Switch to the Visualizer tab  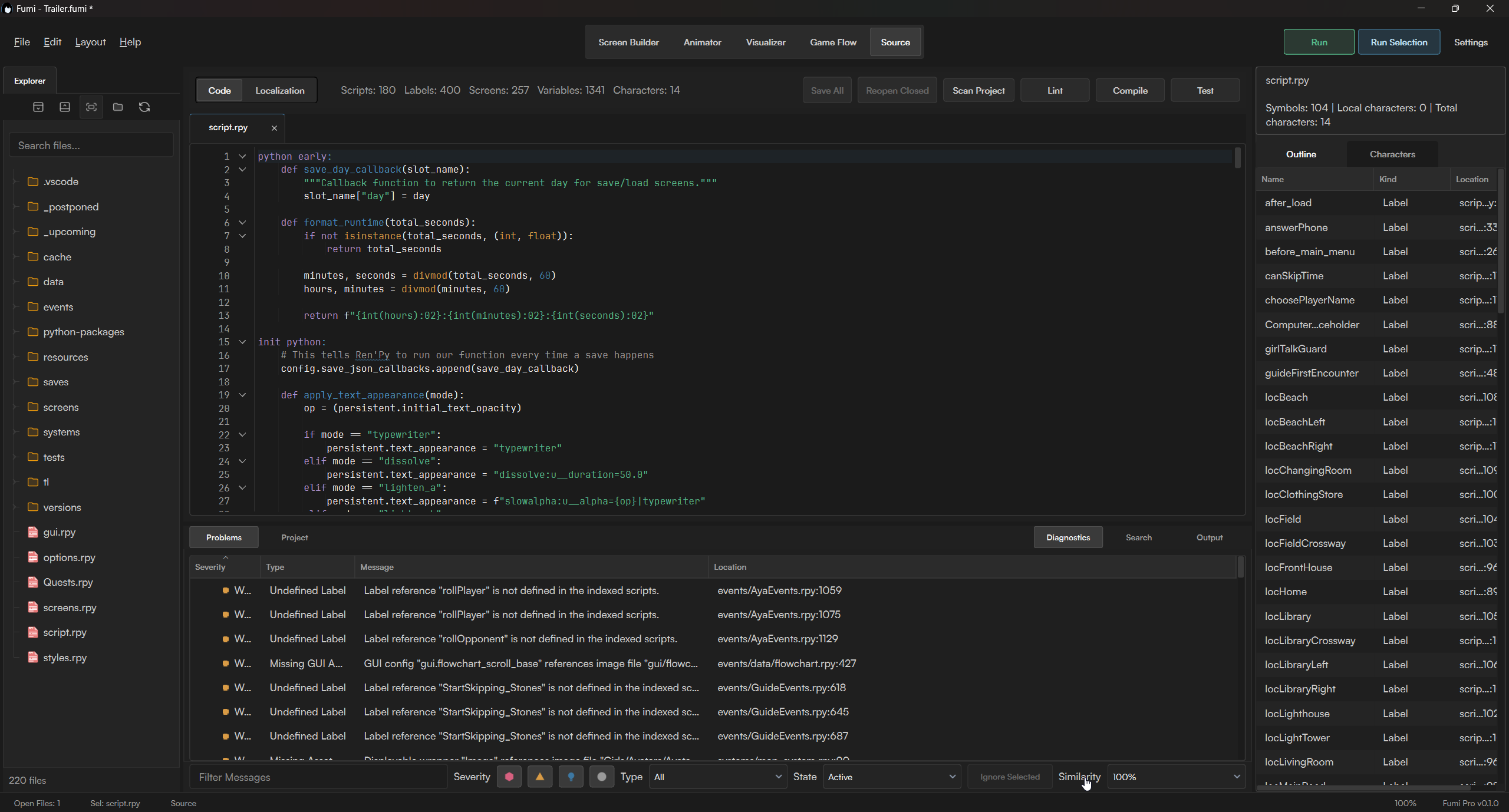765,42
